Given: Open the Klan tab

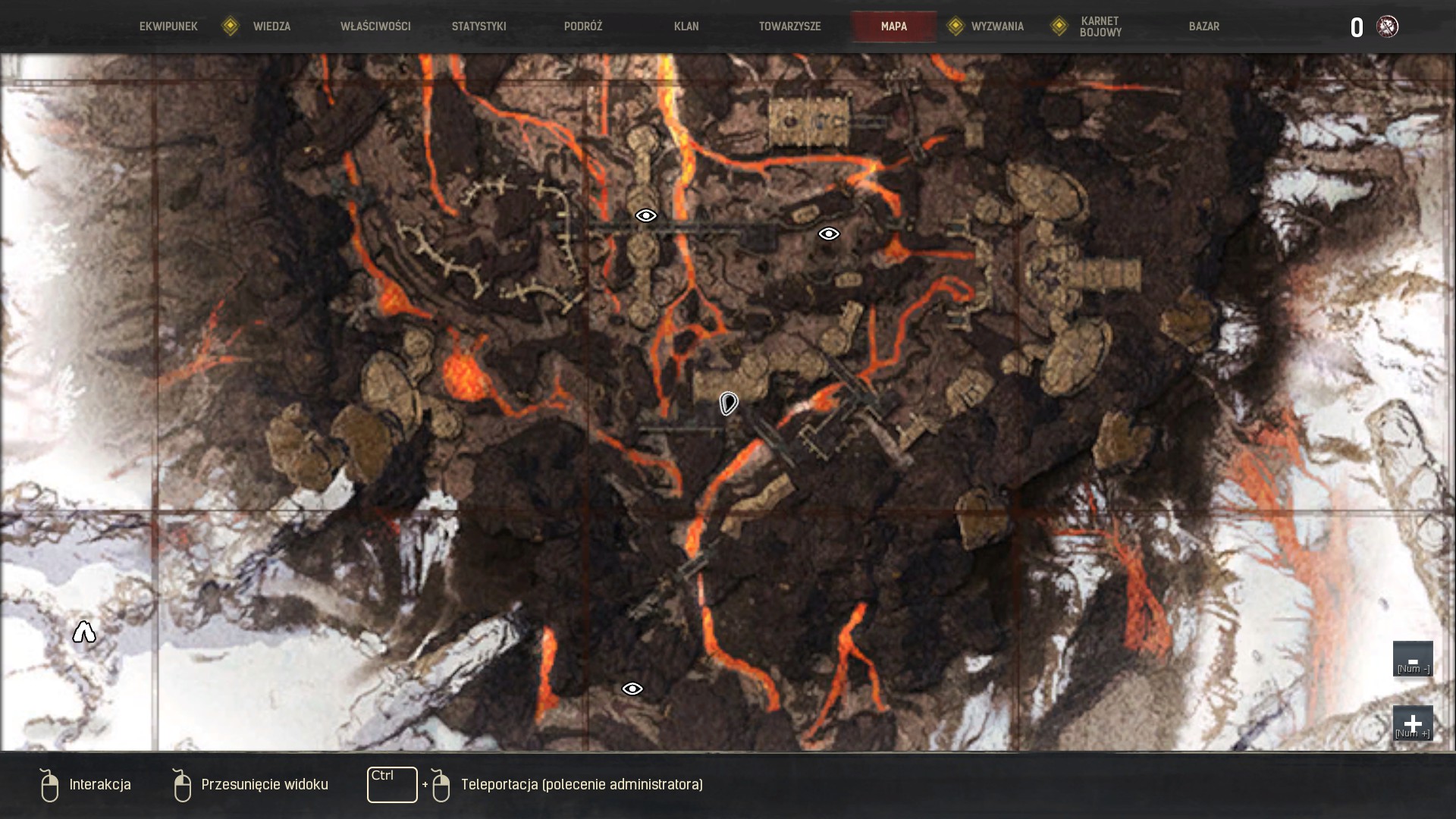Looking at the screenshot, I should [x=686, y=27].
